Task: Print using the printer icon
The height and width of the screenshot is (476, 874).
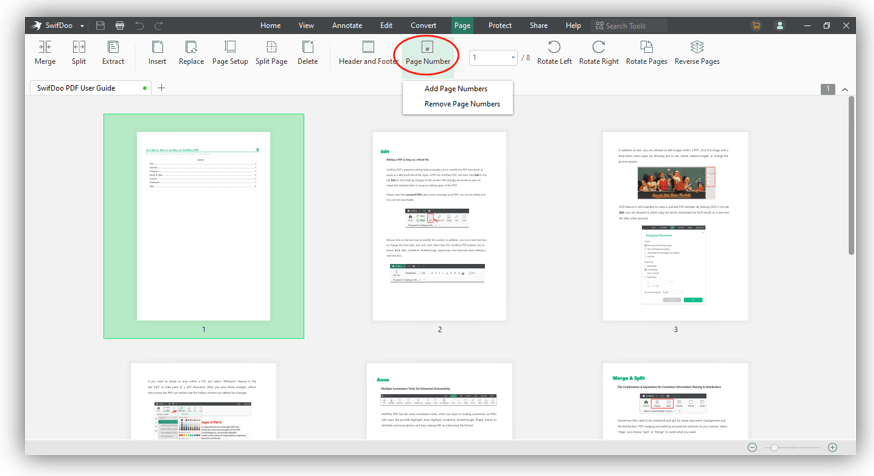Action: coord(120,26)
